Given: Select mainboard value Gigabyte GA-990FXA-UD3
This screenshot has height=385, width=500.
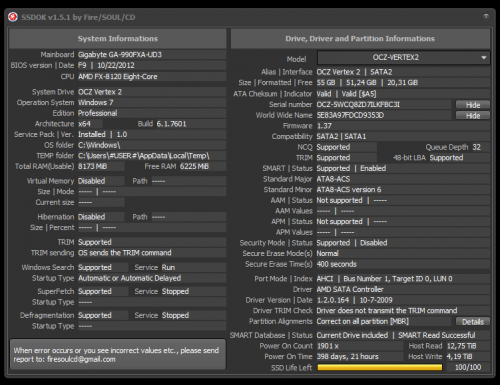Looking at the screenshot, I should click(120, 55).
